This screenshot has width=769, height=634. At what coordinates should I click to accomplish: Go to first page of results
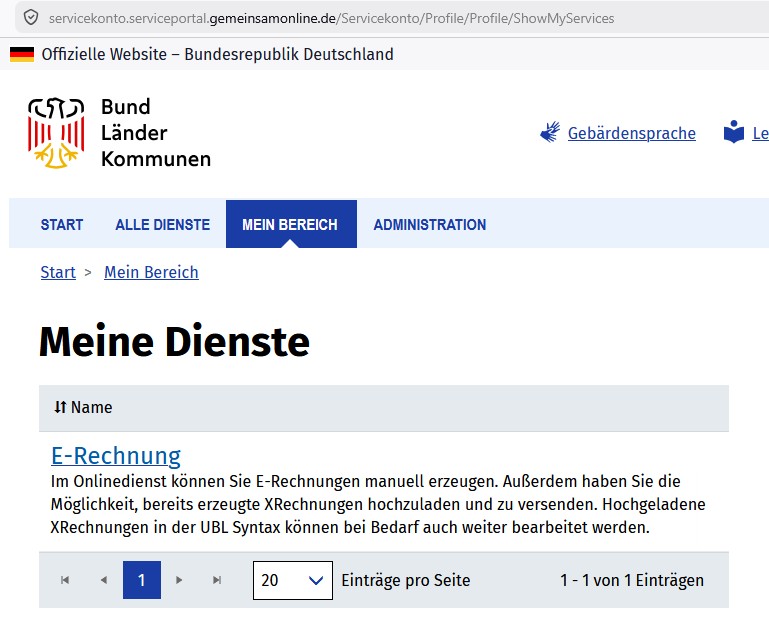coord(65,580)
